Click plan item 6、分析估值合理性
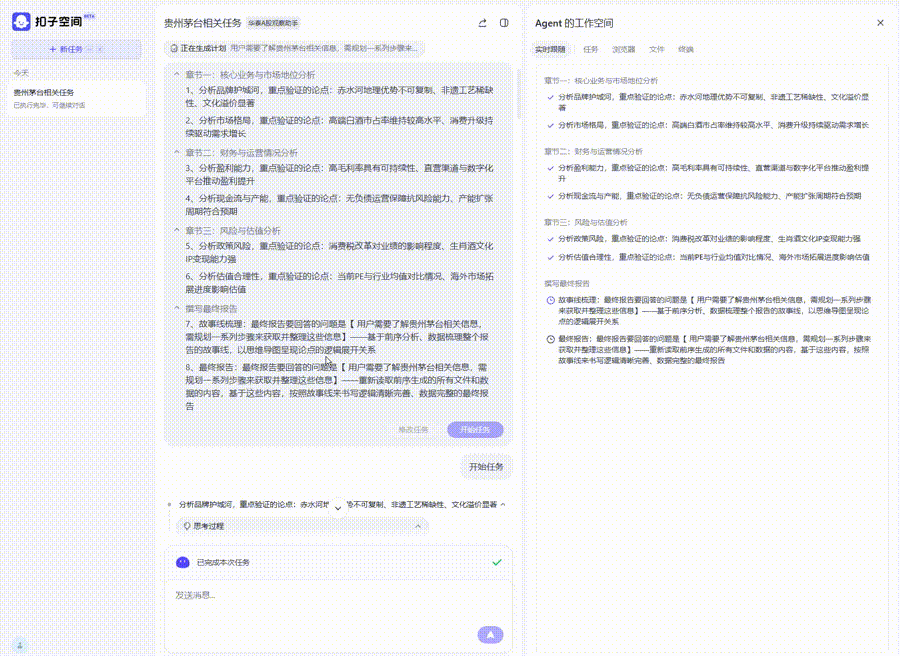 tap(339, 283)
